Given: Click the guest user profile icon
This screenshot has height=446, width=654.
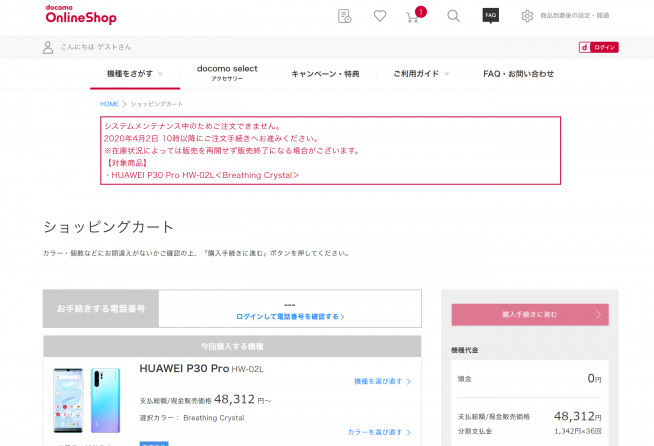Looking at the screenshot, I should click(x=48, y=47).
